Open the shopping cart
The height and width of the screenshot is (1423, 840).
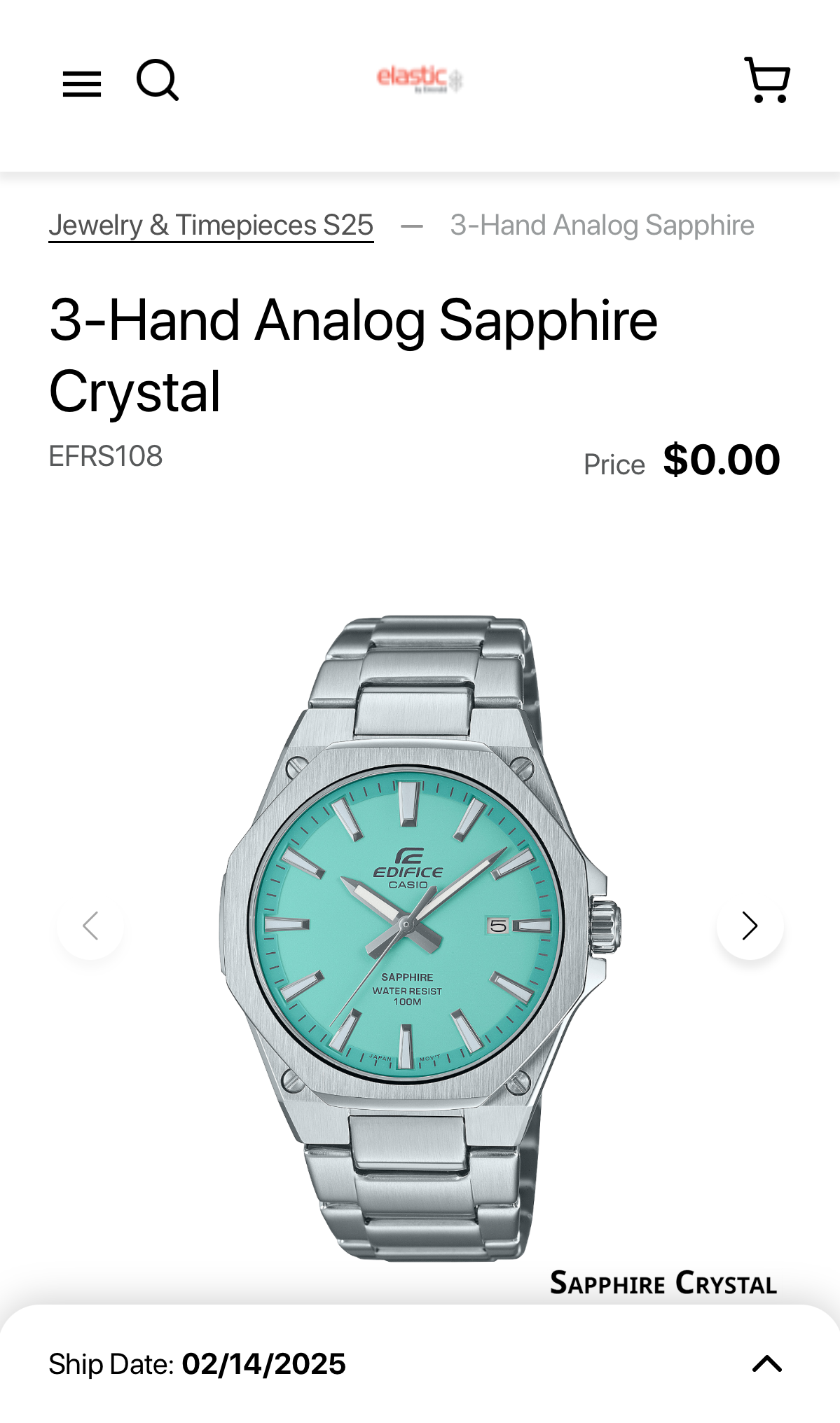(767, 80)
